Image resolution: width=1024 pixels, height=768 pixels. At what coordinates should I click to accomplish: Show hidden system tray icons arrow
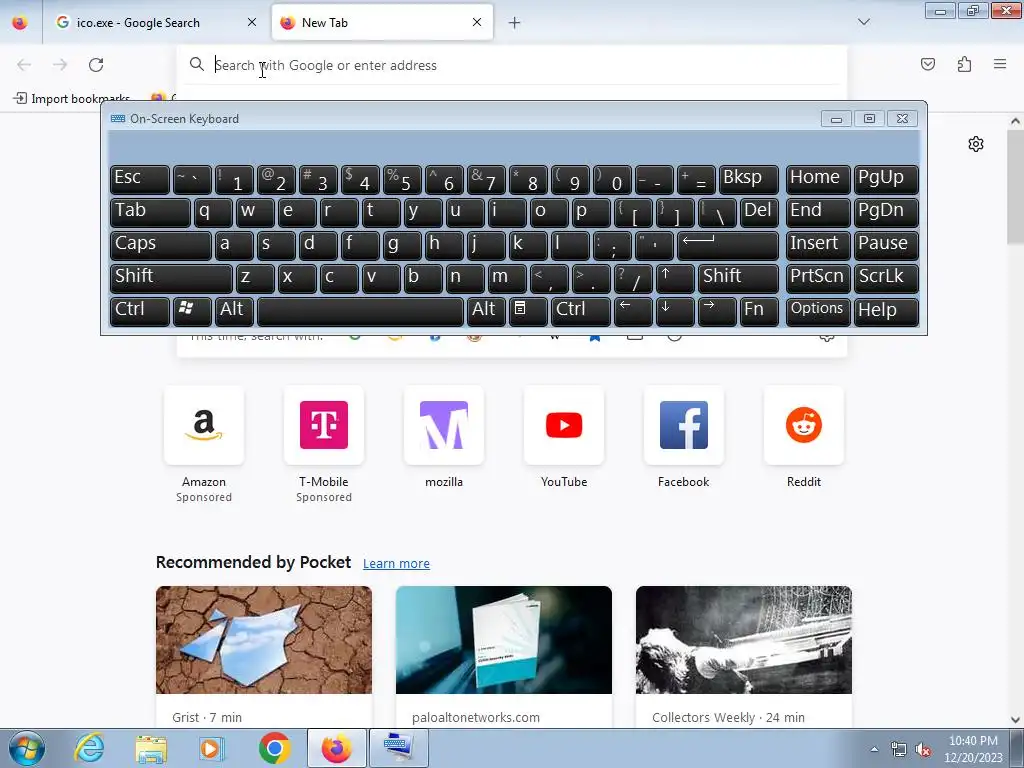click(x=874, y=749)
